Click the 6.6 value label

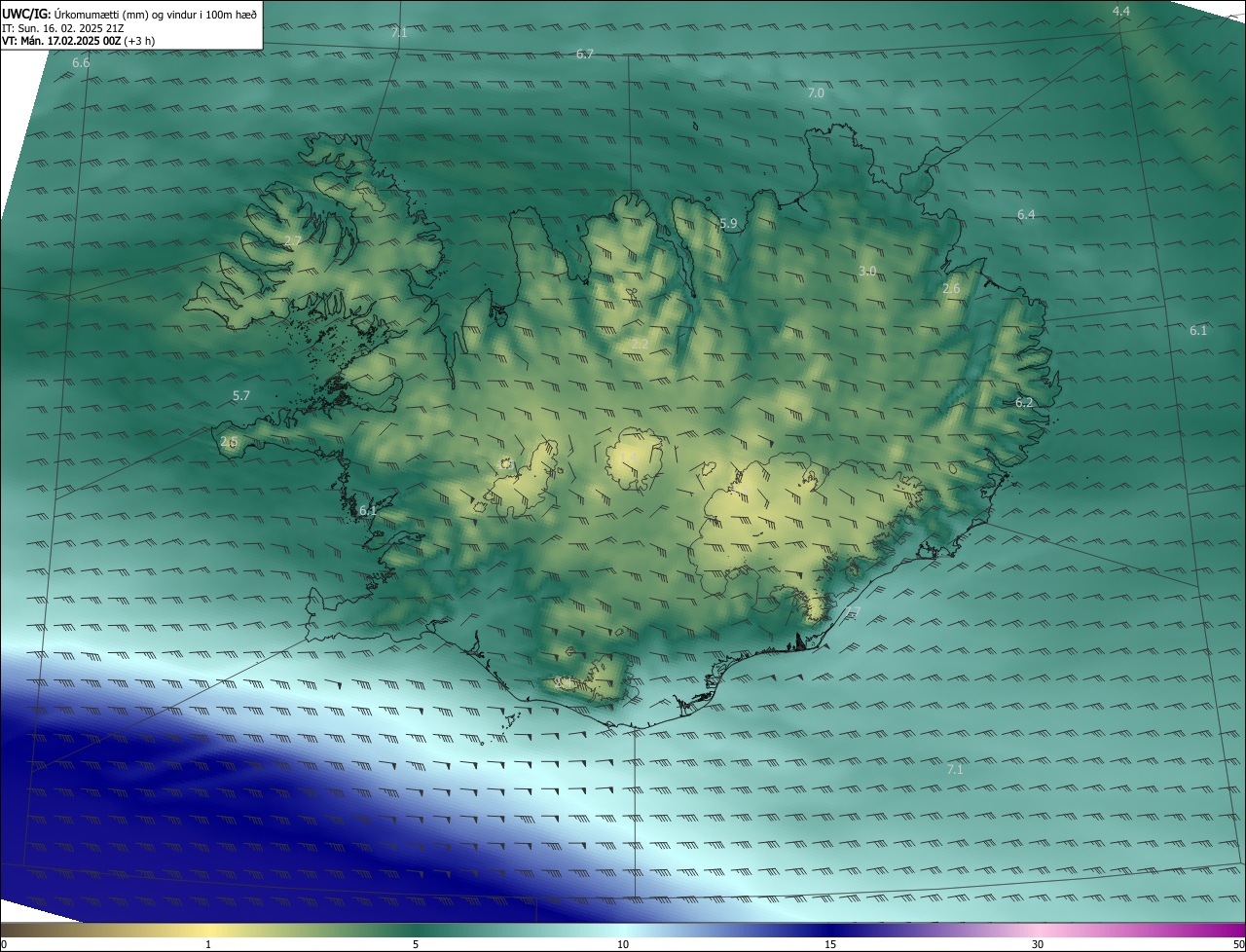[81, 63]
